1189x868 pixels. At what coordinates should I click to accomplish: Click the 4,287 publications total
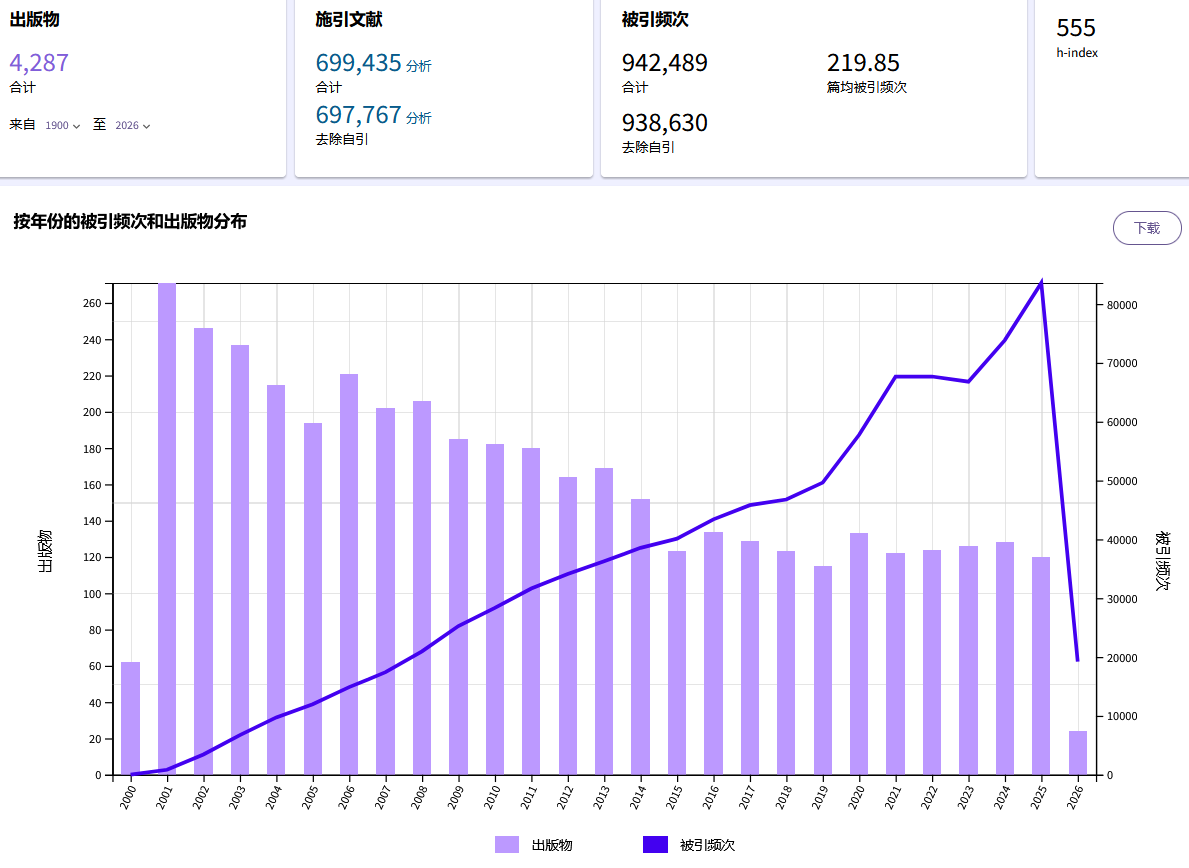[x=39, y=63]
